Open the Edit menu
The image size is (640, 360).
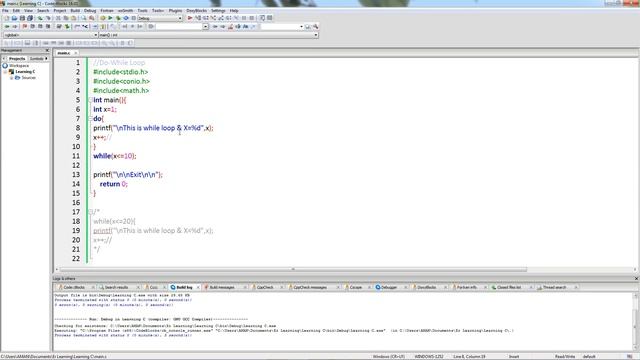tap(16, 11)
